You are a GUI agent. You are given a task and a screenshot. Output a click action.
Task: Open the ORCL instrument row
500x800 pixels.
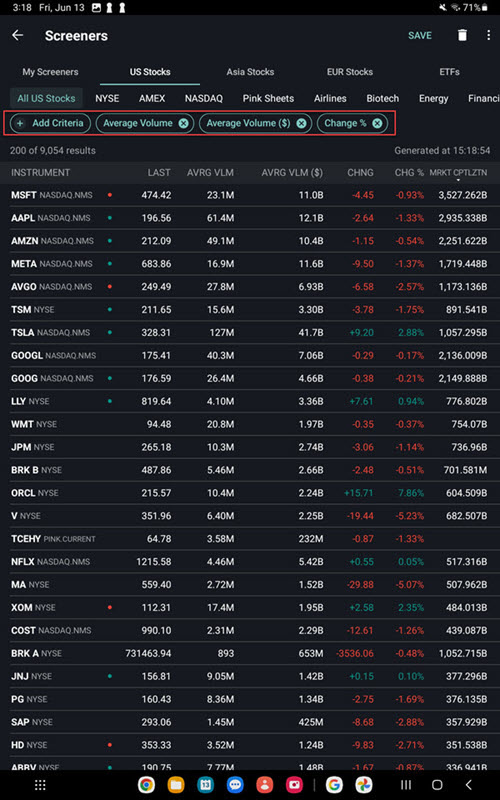click(x=249, y=493)
